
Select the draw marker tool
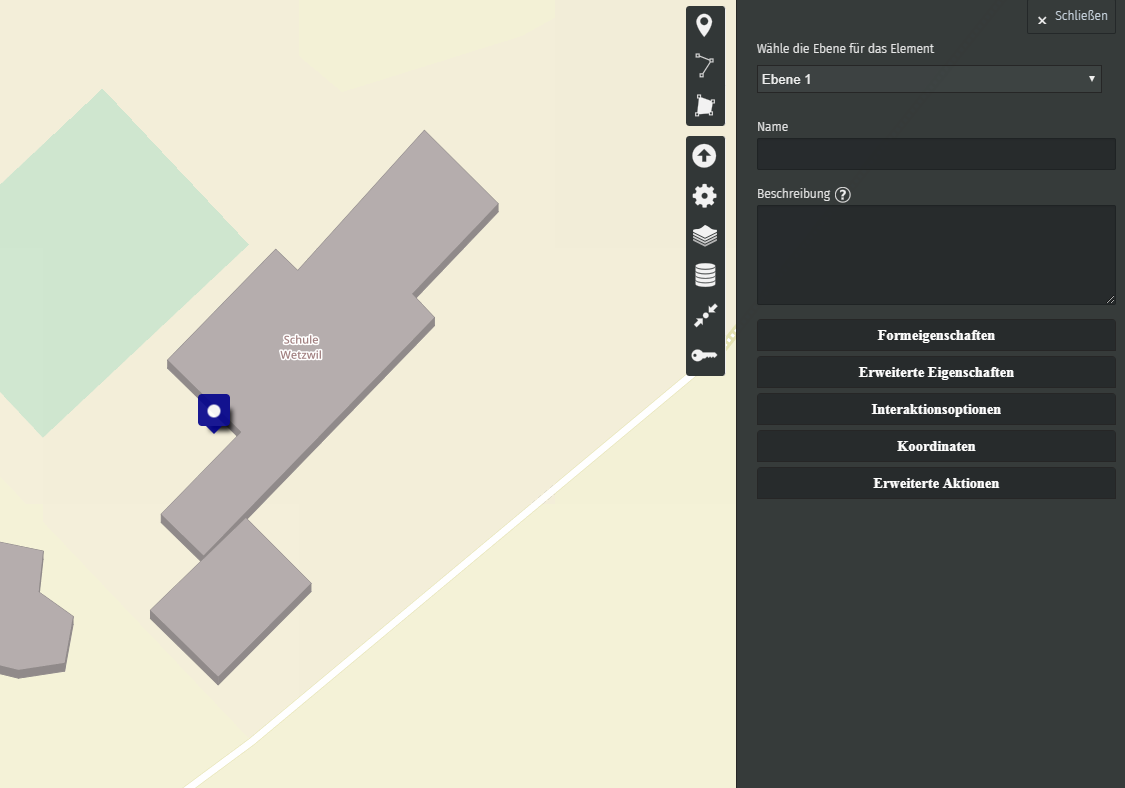(x=705, y=26)
